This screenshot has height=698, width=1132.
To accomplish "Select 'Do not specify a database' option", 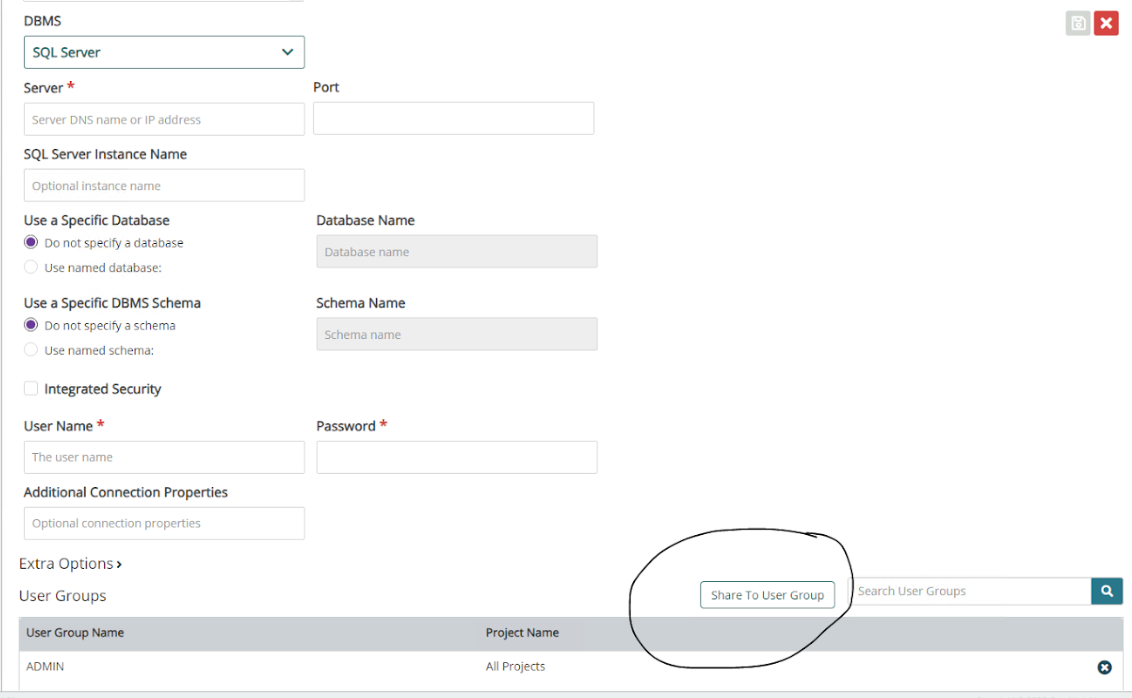I will [x=31, y=243].
